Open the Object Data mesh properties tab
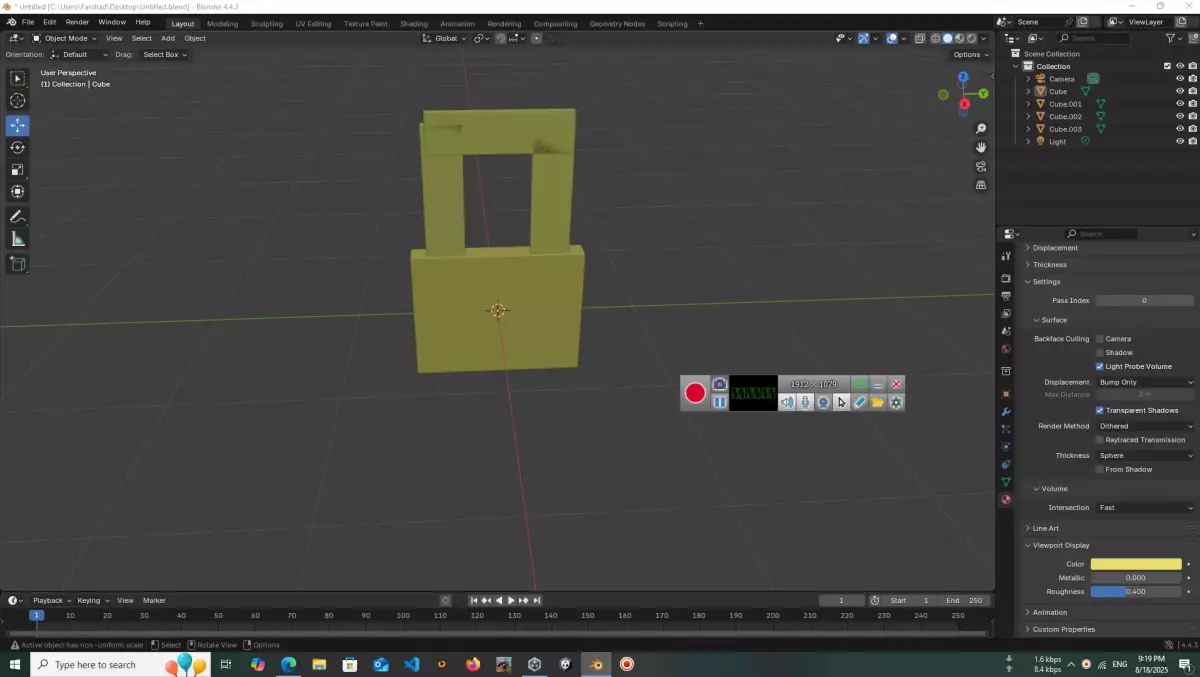This screenshot has height=677, width=1200. click(x=1006, y=482)
